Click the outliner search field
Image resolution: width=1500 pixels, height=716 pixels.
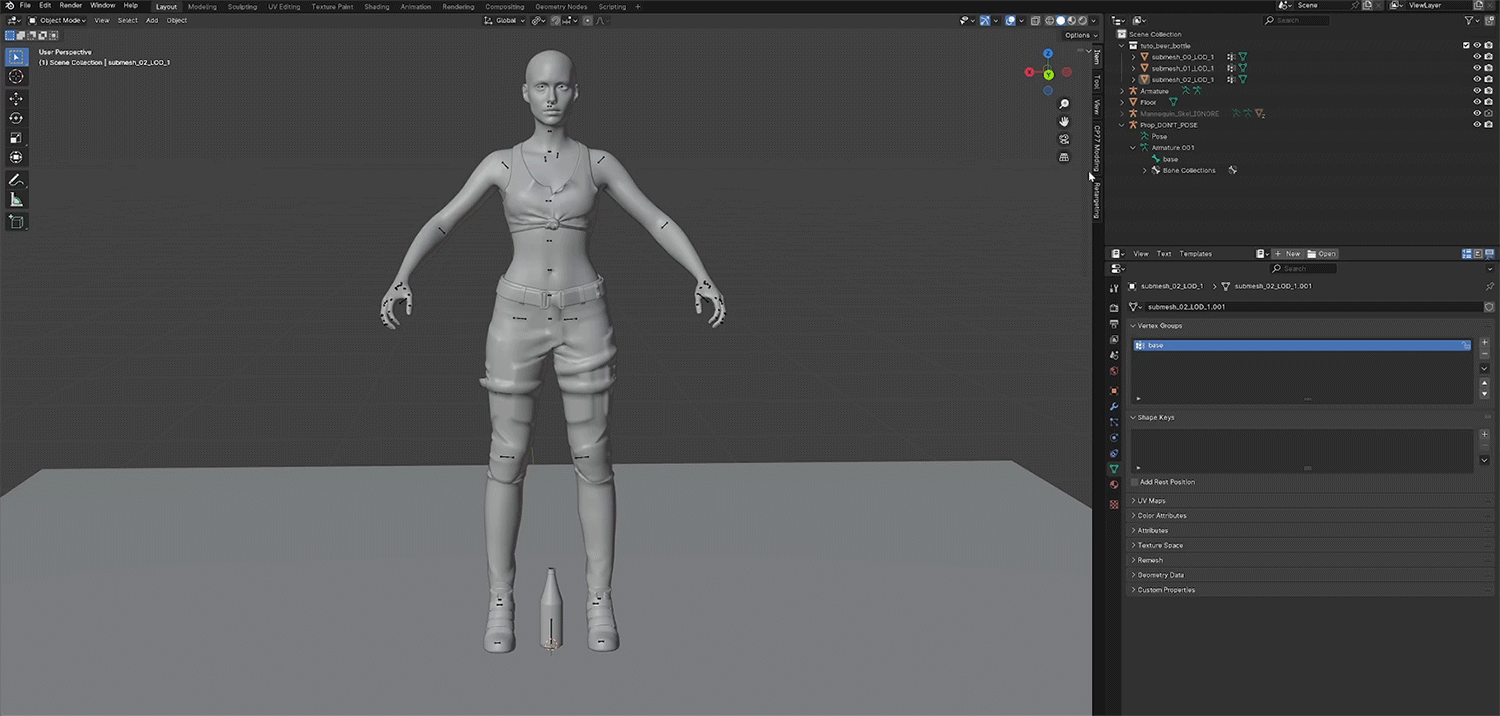(x=1302, y=20)
